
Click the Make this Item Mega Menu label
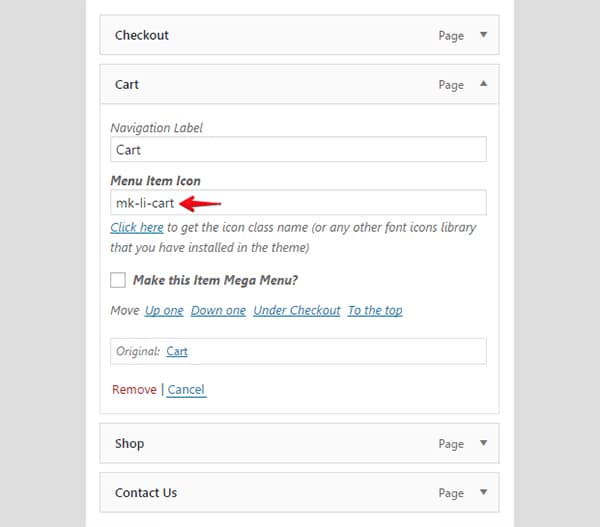click(215, 280)
